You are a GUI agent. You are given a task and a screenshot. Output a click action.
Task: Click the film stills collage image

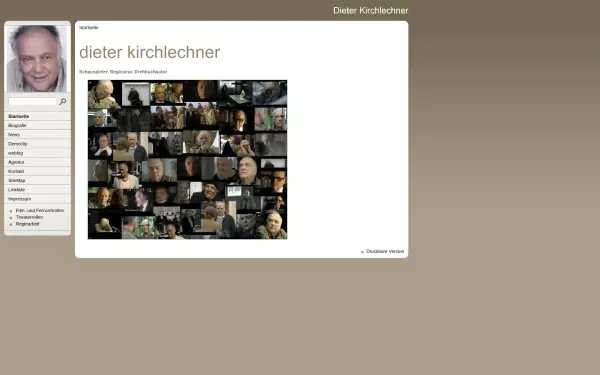click(x=188, y=160)
